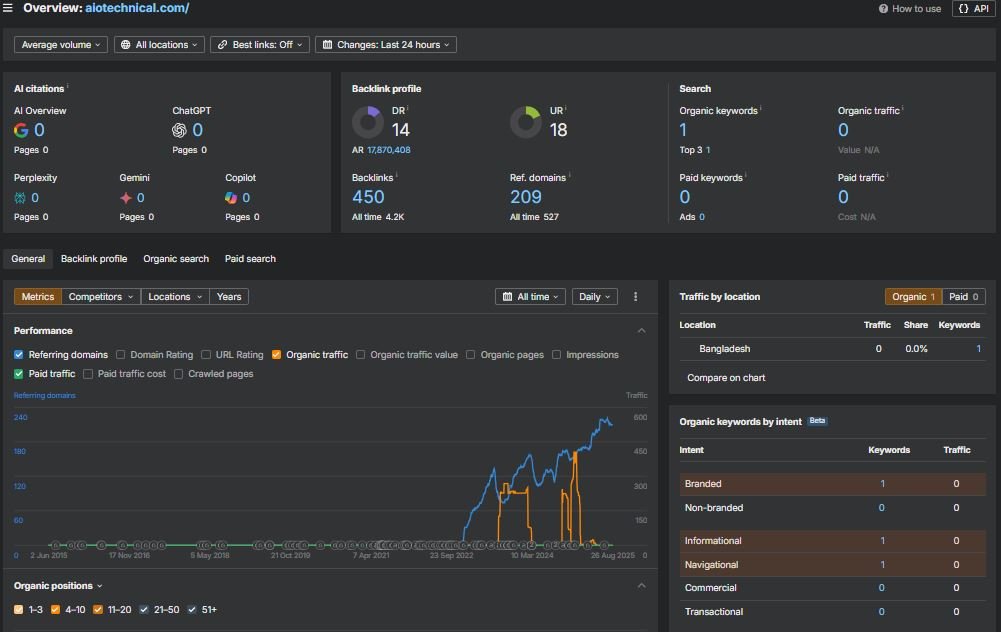
Task: Expand the All locations dropdown
Action: [x=160, y=45]
